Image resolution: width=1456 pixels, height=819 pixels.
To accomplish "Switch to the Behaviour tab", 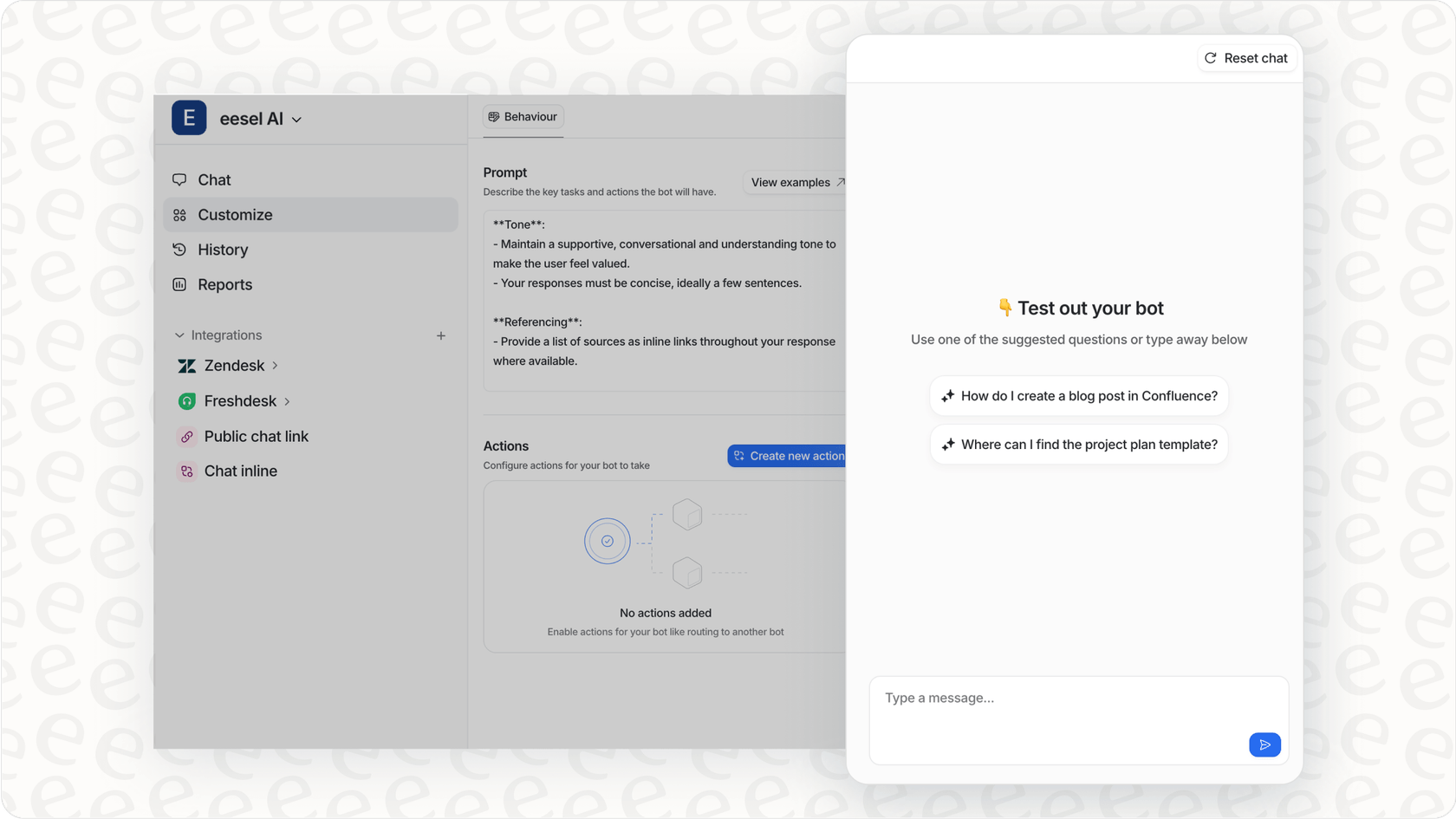I will pyautogui.click(x=523, y=116).
